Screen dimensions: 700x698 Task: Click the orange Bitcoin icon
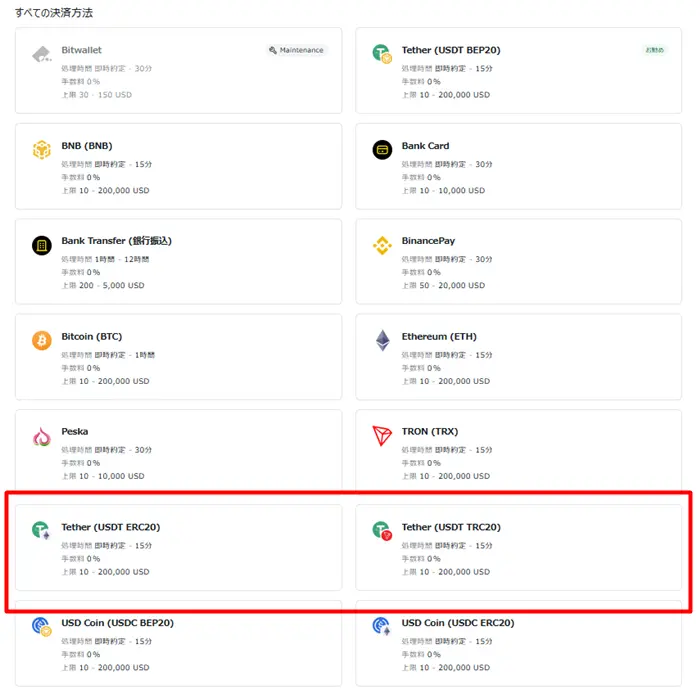(x=42, y=341)
